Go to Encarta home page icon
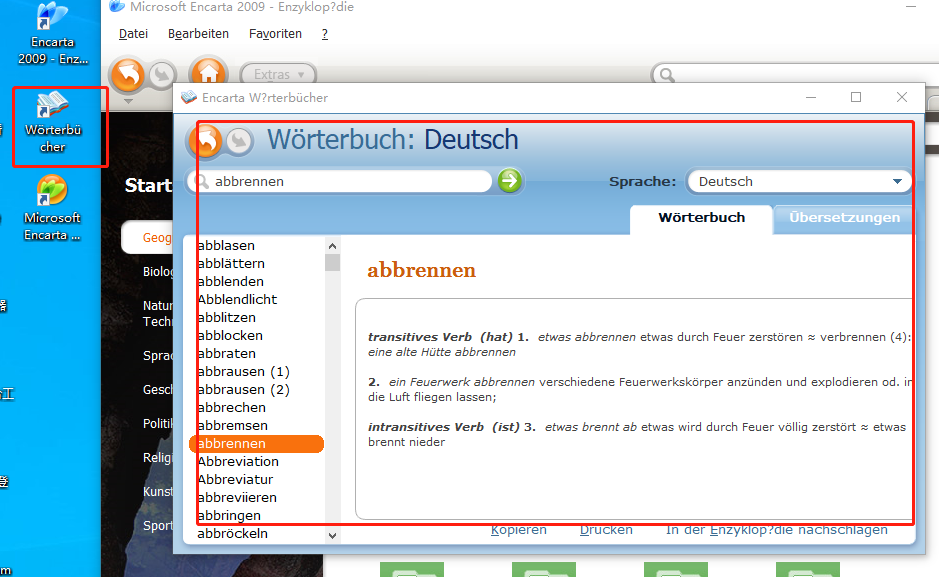This screenshot has width=939, height=577. [208, 74]
